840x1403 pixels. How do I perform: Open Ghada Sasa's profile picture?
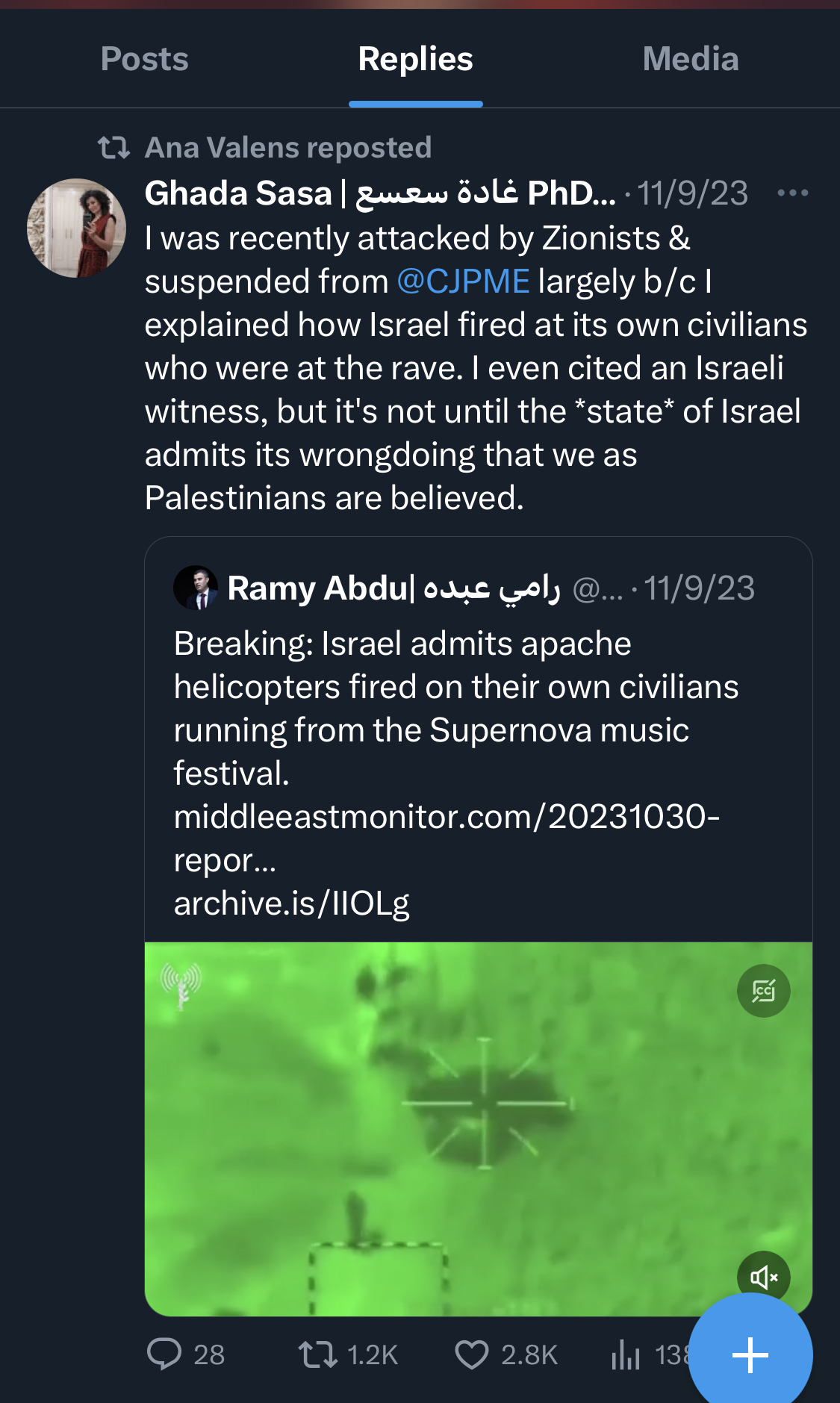pos(76,228)
